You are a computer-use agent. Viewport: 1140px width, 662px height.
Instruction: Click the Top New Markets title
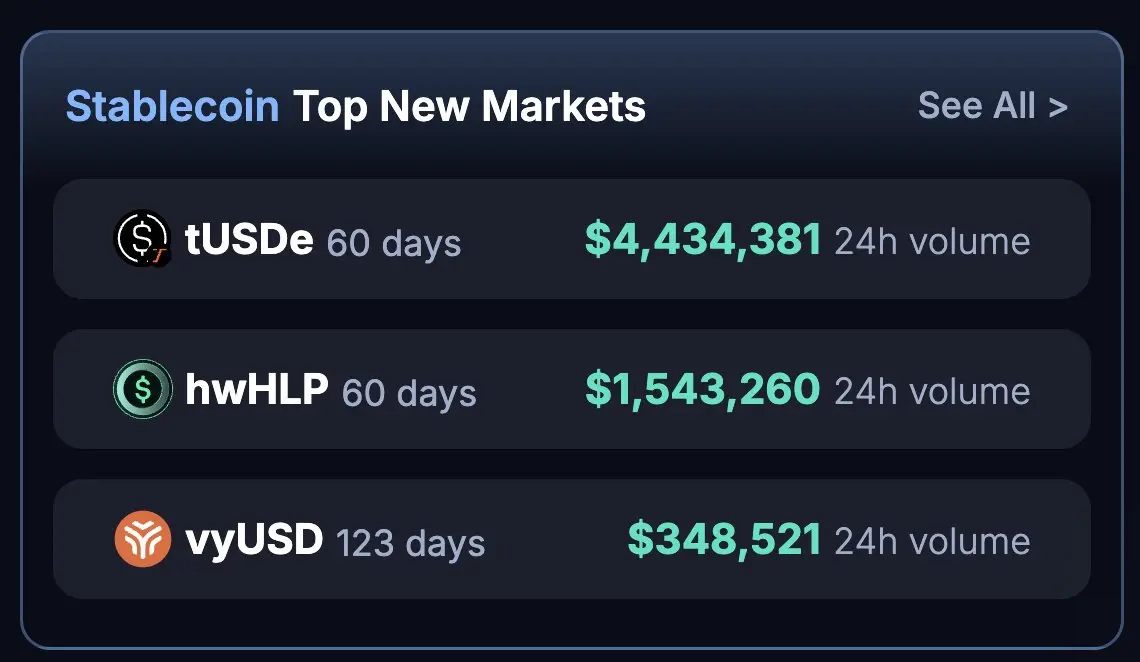[x=469, y=107]
